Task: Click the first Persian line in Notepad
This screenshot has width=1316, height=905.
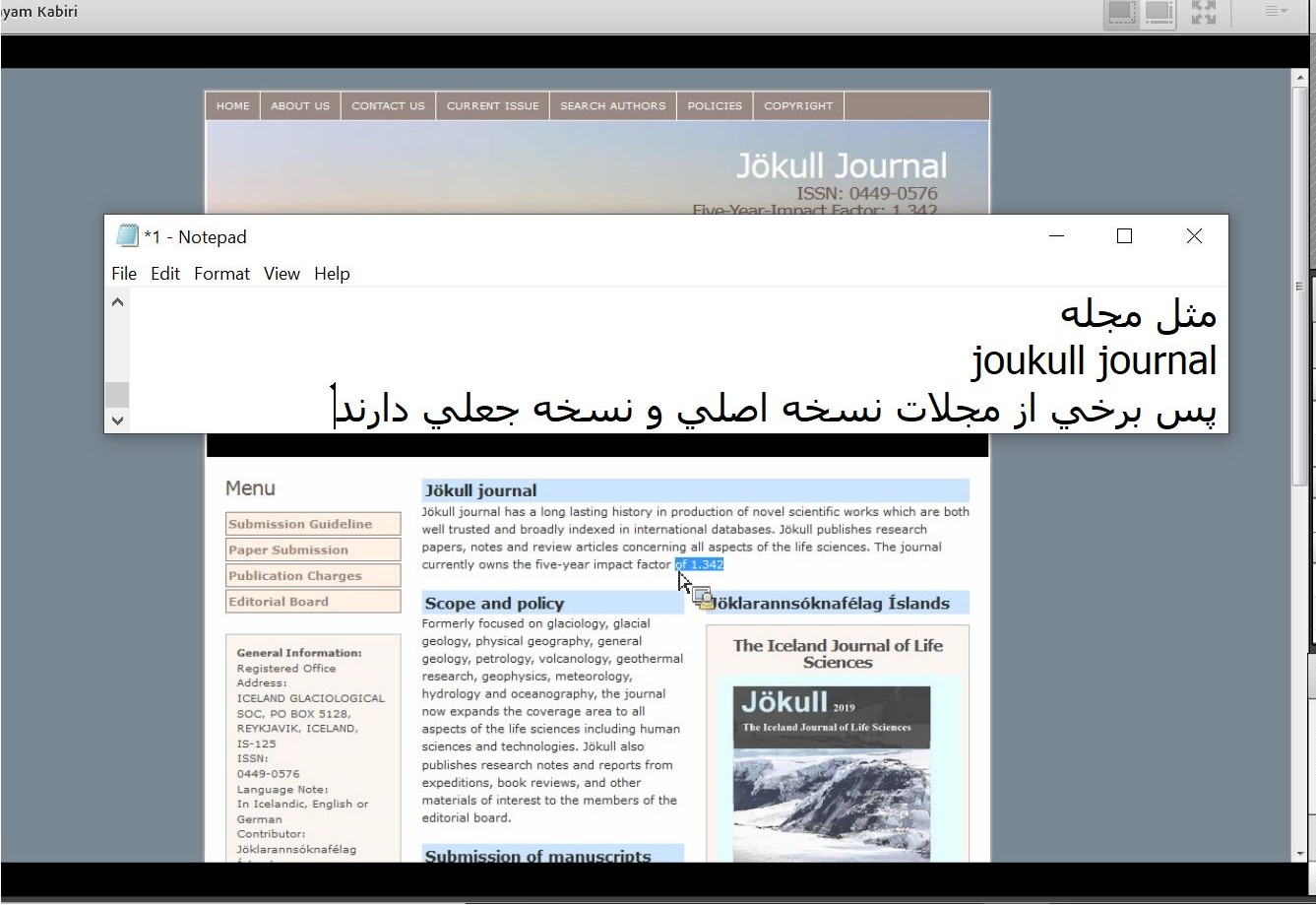Action: (1138, 314)
